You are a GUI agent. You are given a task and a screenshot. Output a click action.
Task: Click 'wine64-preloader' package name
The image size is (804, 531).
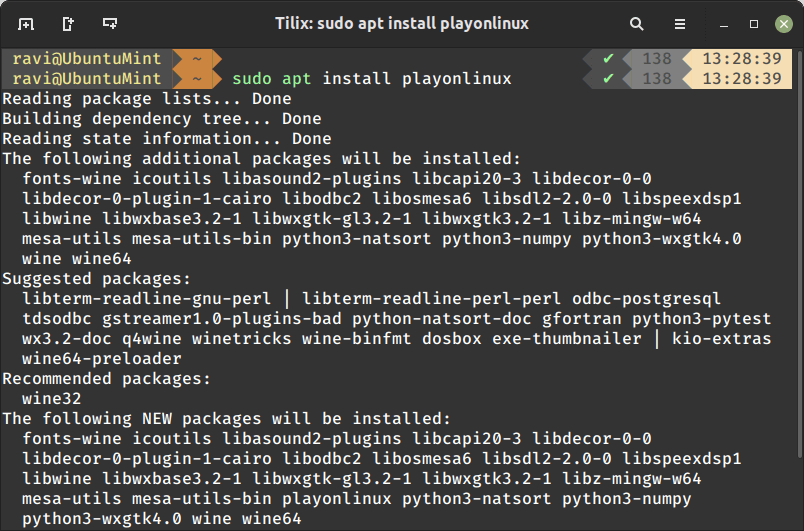coord(102,358)
